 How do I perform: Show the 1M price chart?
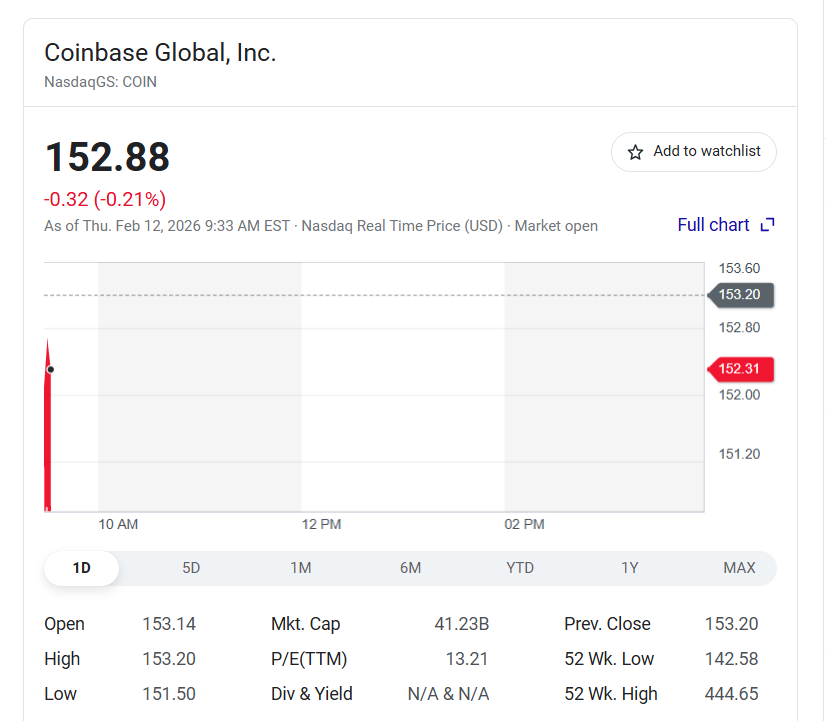tap(301, 568)
